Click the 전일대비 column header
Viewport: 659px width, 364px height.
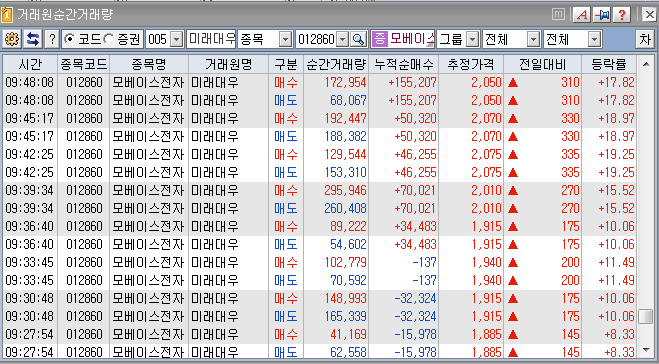tap(543, 64)
